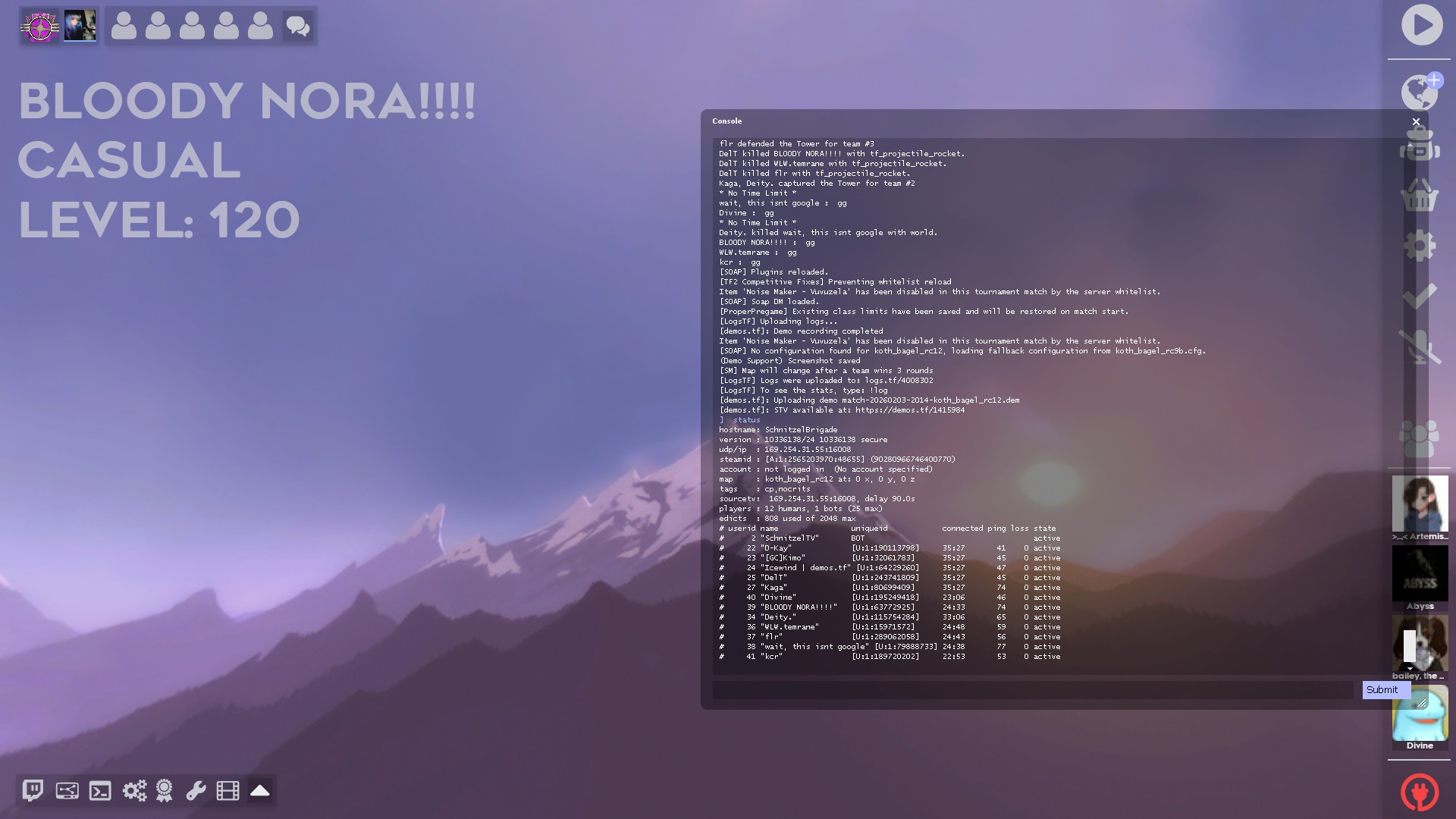Viewport: 1456px width, 819px height.
Task: Collapse the bottom toolbar with up arrow
Action: click(x=260, y=791)
